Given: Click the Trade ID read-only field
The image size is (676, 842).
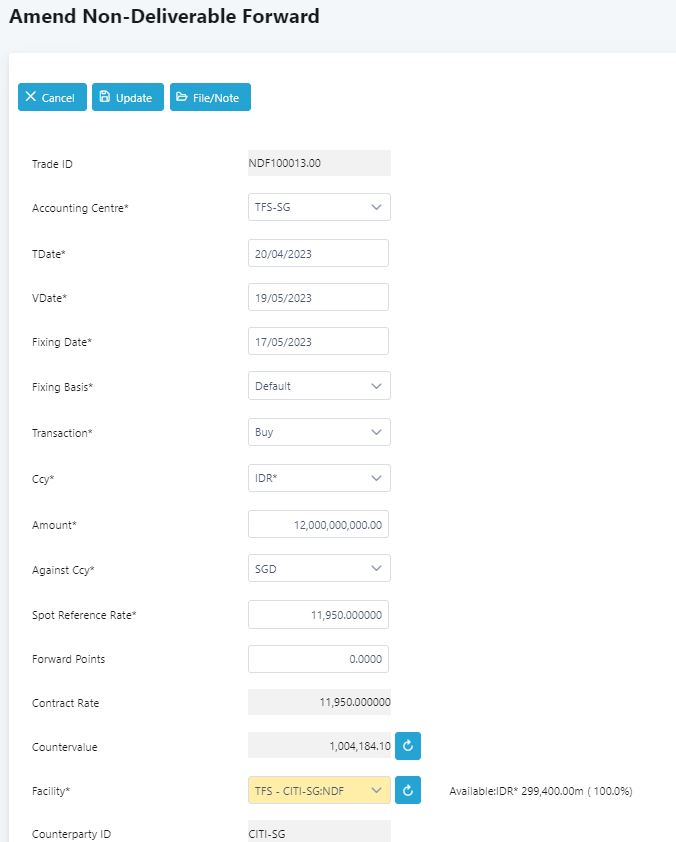Looking at the screenshot, I should (x=319, y=163).
